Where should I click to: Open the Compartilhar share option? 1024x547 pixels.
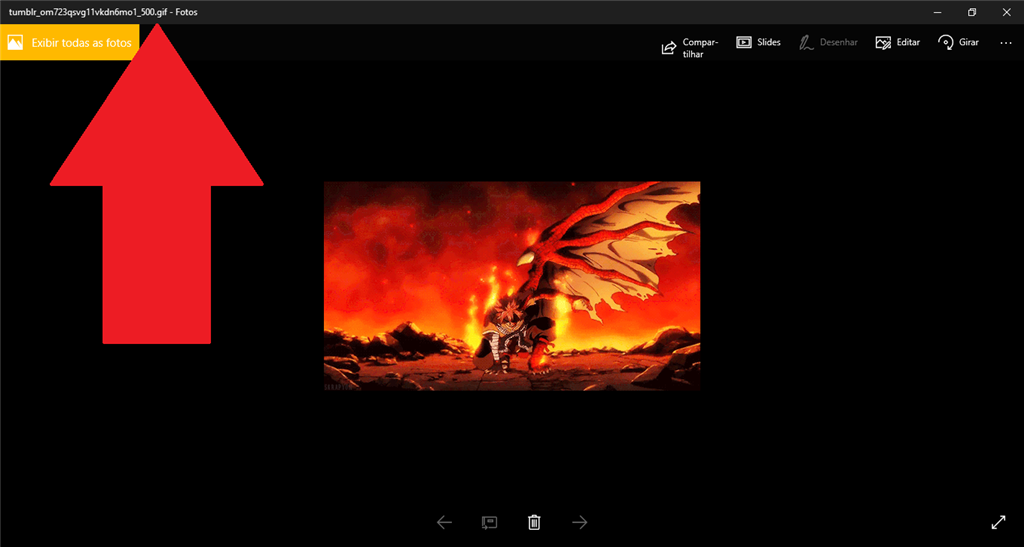point(690,48)
